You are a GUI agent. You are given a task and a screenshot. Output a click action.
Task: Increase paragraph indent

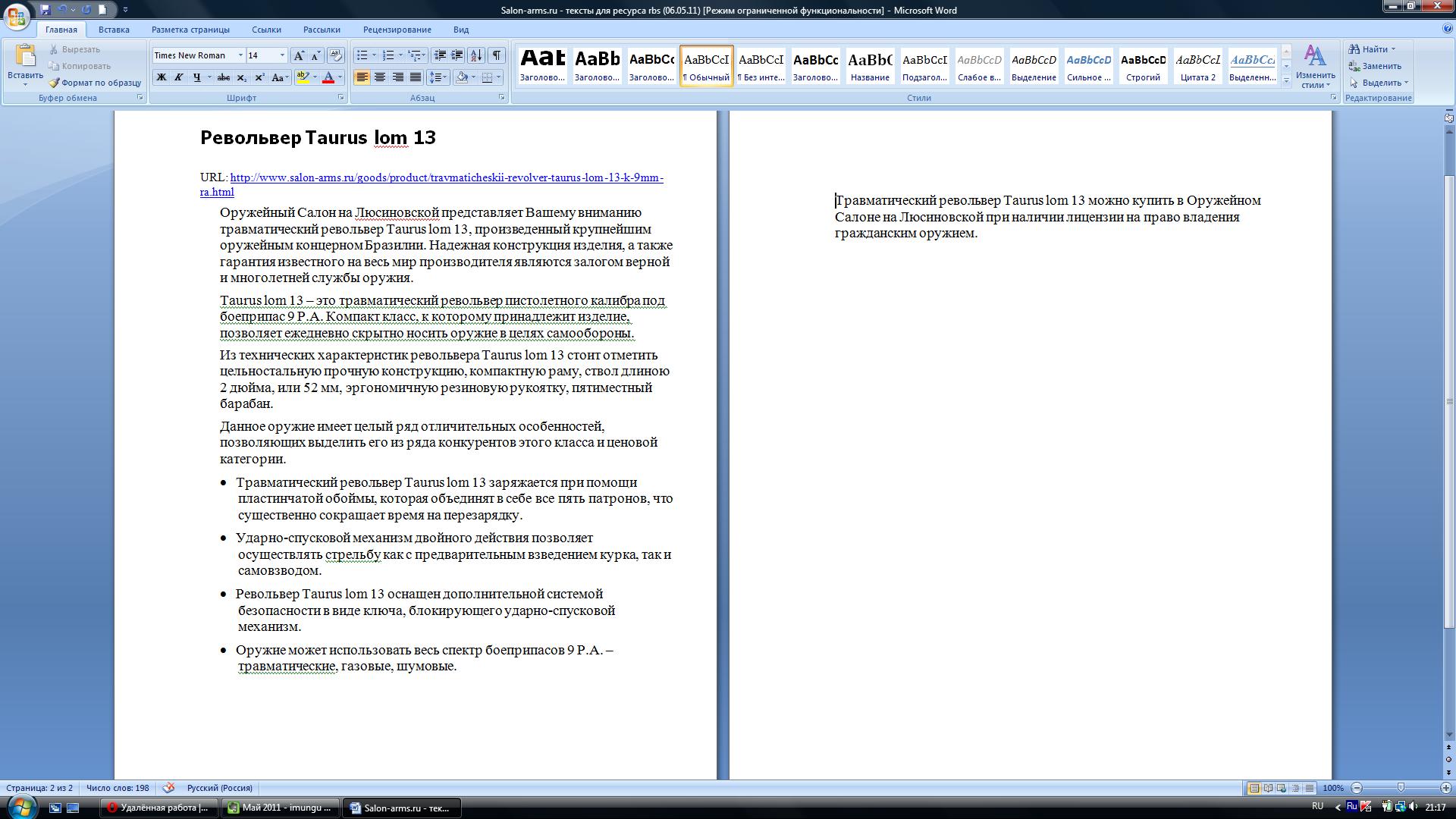click(457, 55)
